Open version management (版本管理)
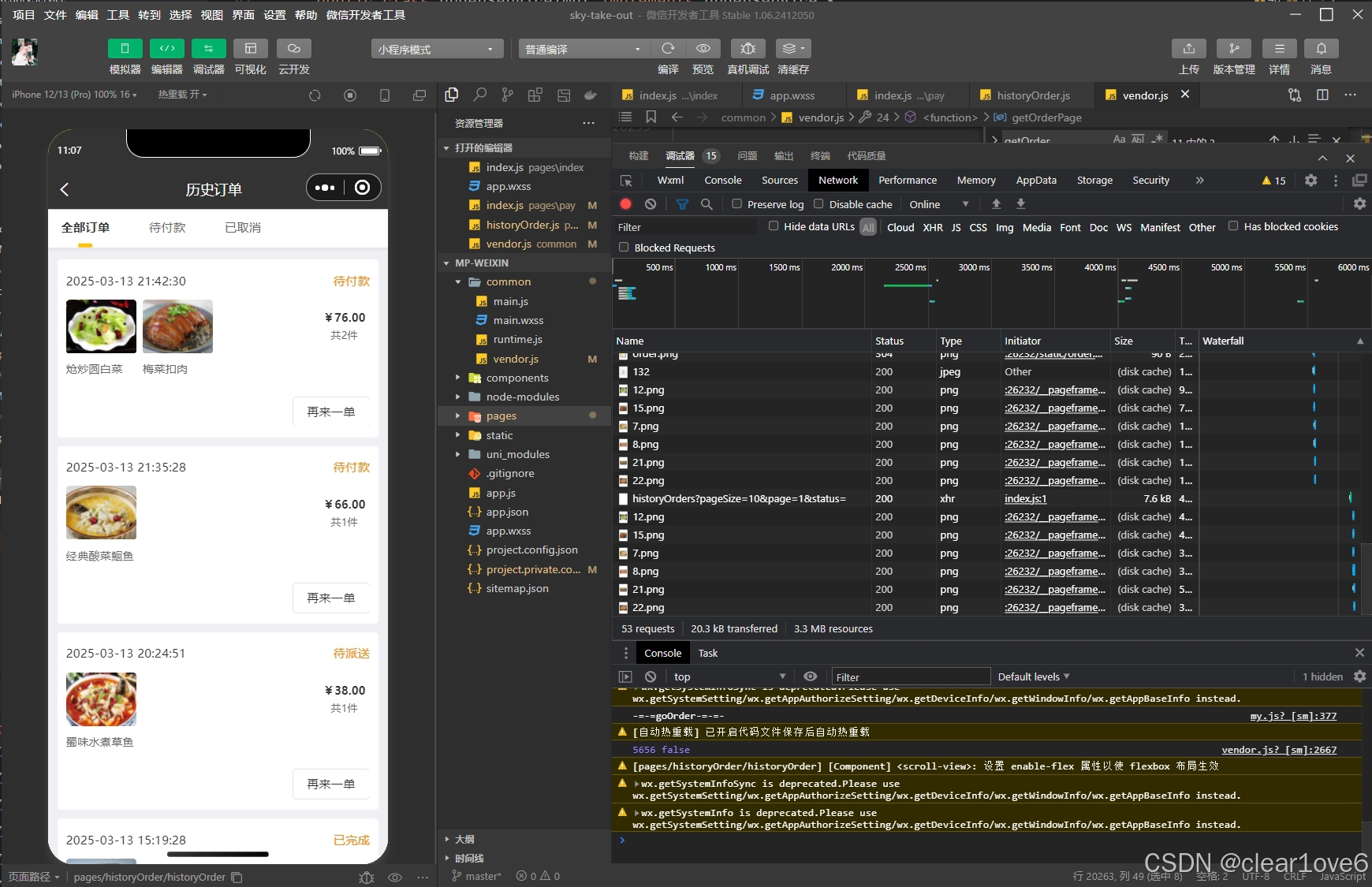 click(1234, 49)
